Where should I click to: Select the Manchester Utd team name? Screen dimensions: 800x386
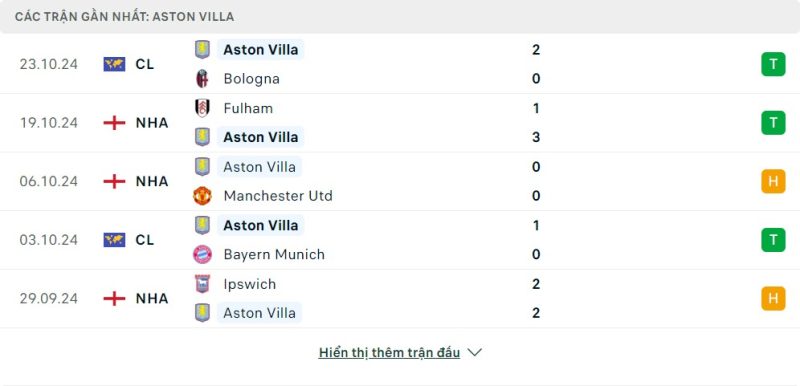click(x=278, y=196)
